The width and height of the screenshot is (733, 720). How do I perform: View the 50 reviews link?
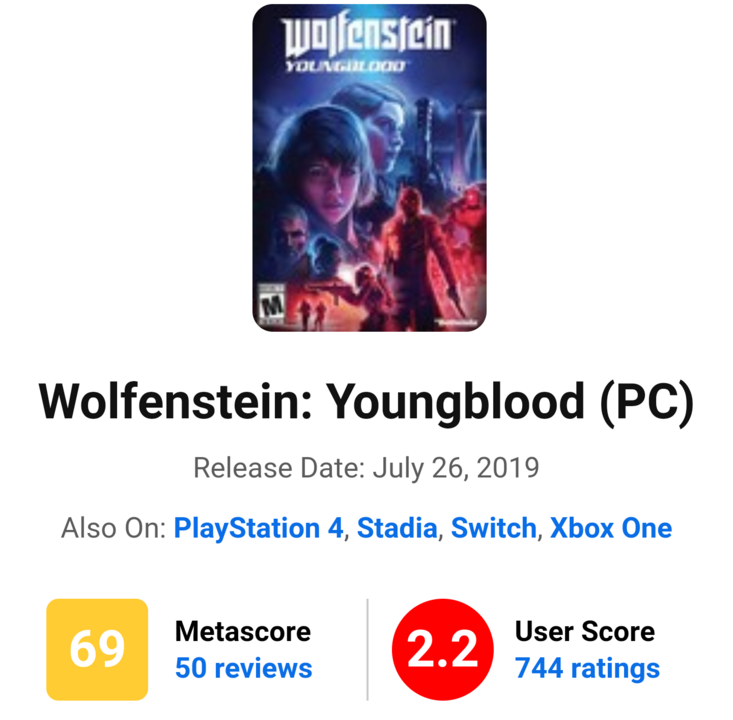[x=244, y=668]
